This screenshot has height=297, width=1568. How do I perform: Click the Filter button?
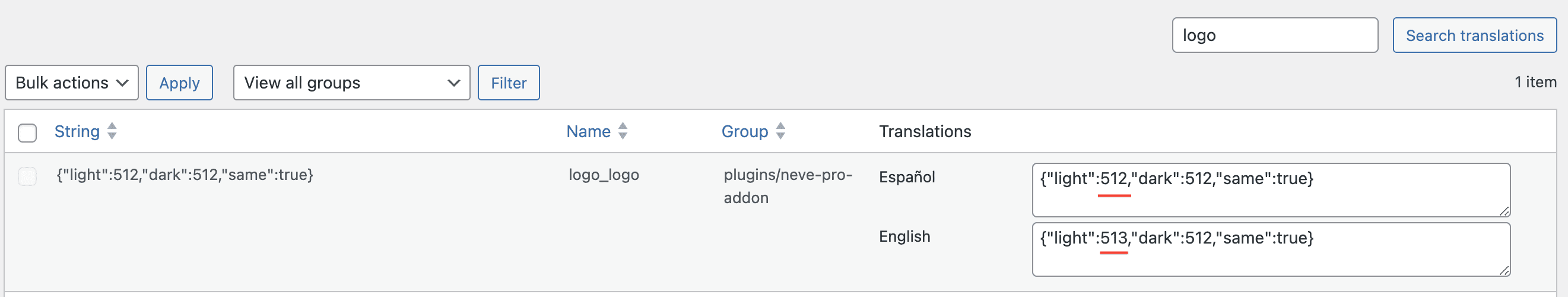pyautogui.click(x=508, y=83)
